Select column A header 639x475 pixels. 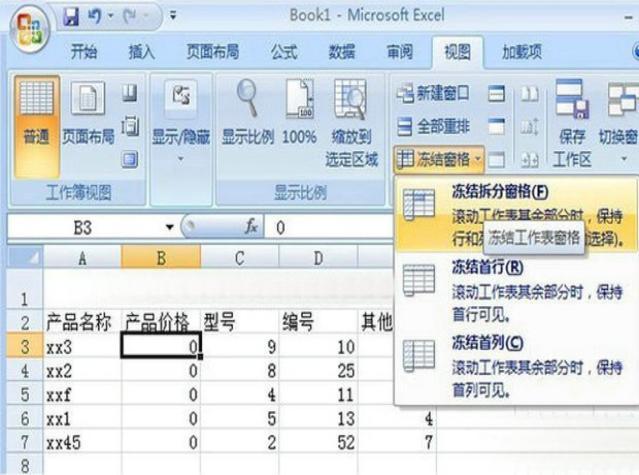[82, 257]
